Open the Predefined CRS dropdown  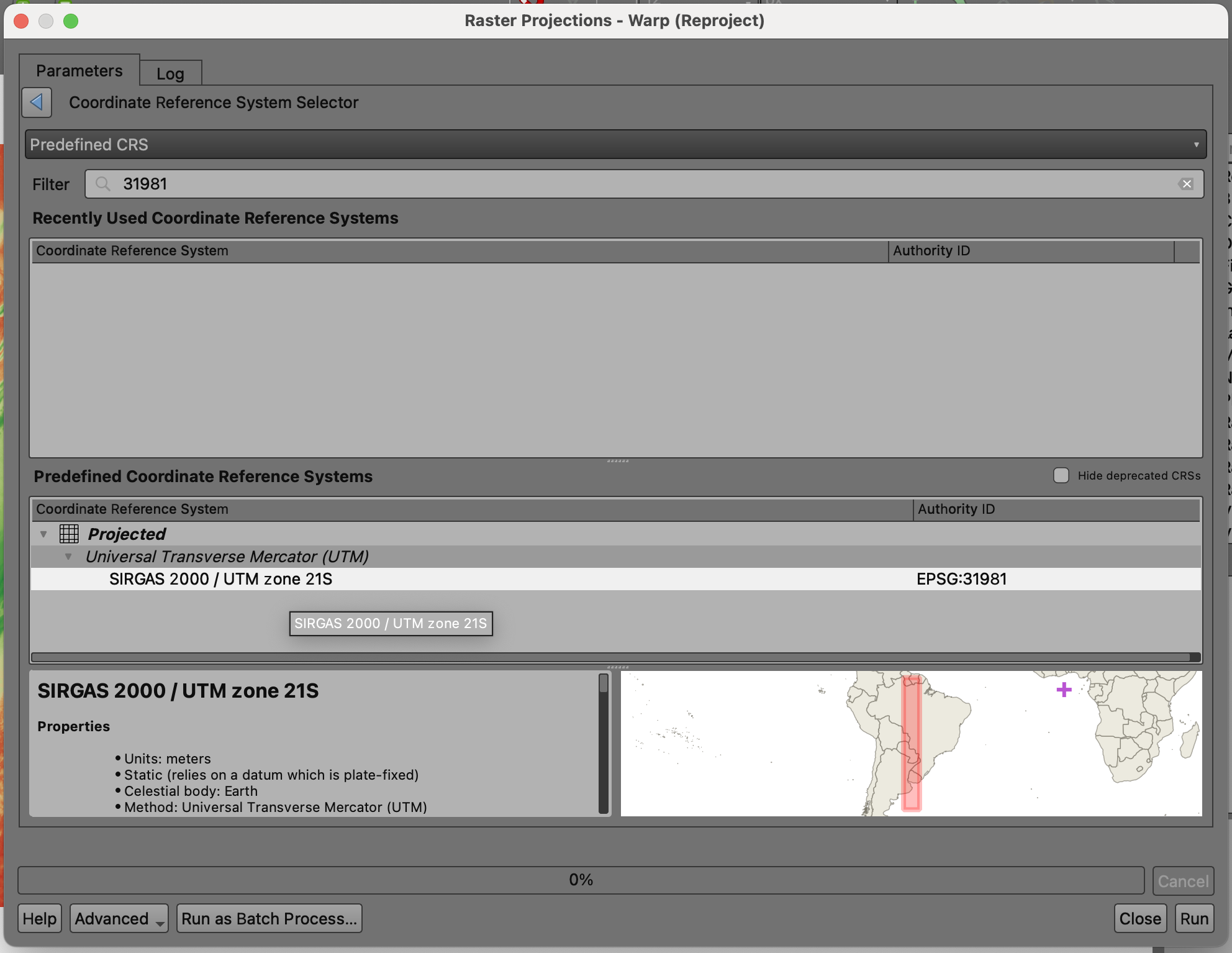point(615,144)
